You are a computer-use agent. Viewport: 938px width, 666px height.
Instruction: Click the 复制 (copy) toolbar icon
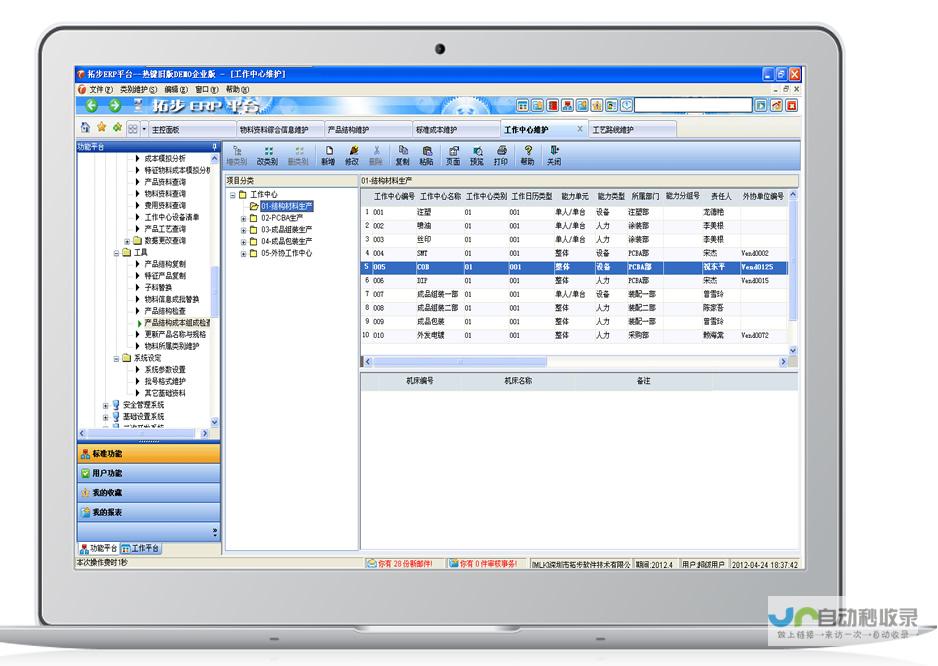tap(403, 156)
